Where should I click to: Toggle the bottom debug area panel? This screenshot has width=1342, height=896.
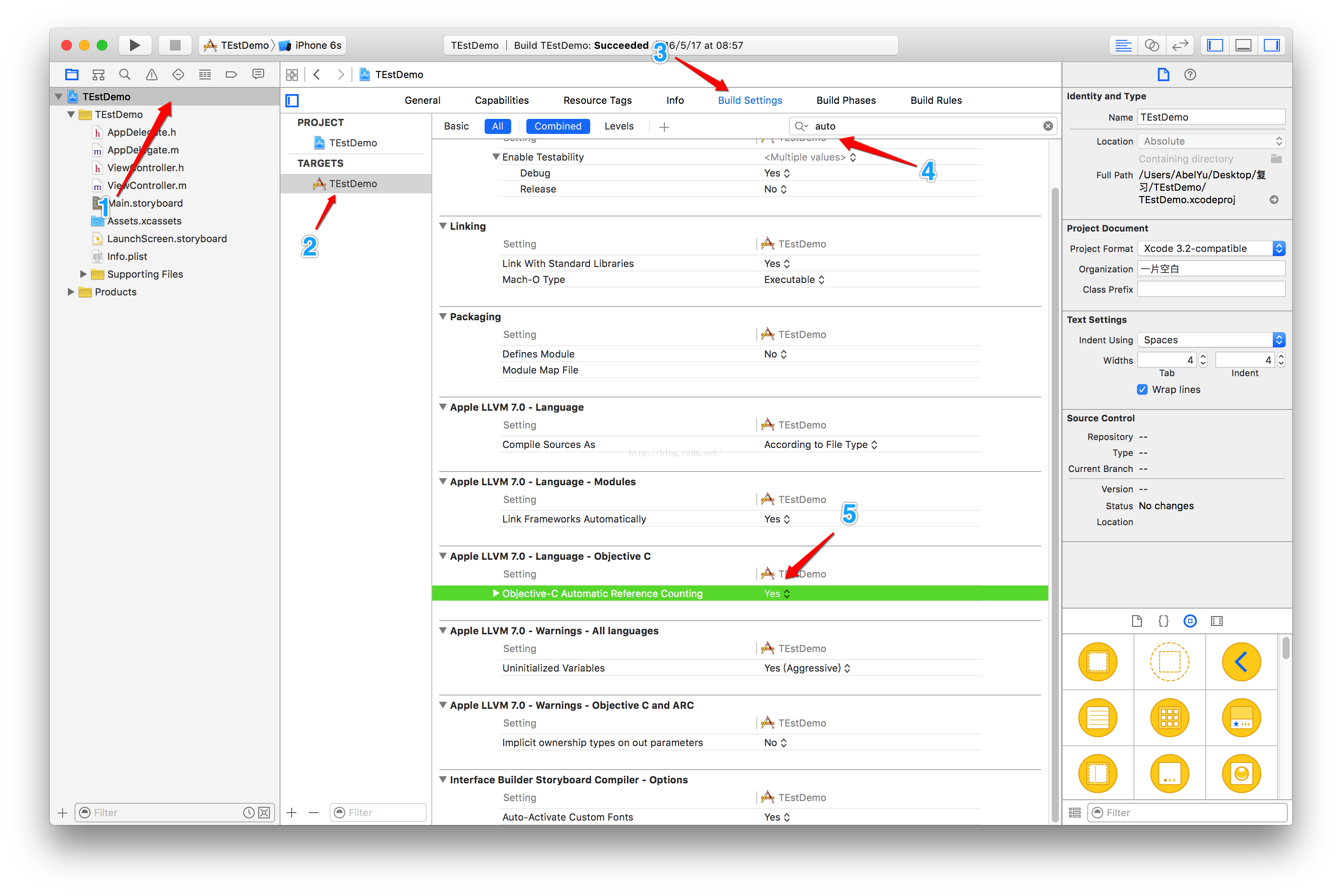(x=1243, y=45)
